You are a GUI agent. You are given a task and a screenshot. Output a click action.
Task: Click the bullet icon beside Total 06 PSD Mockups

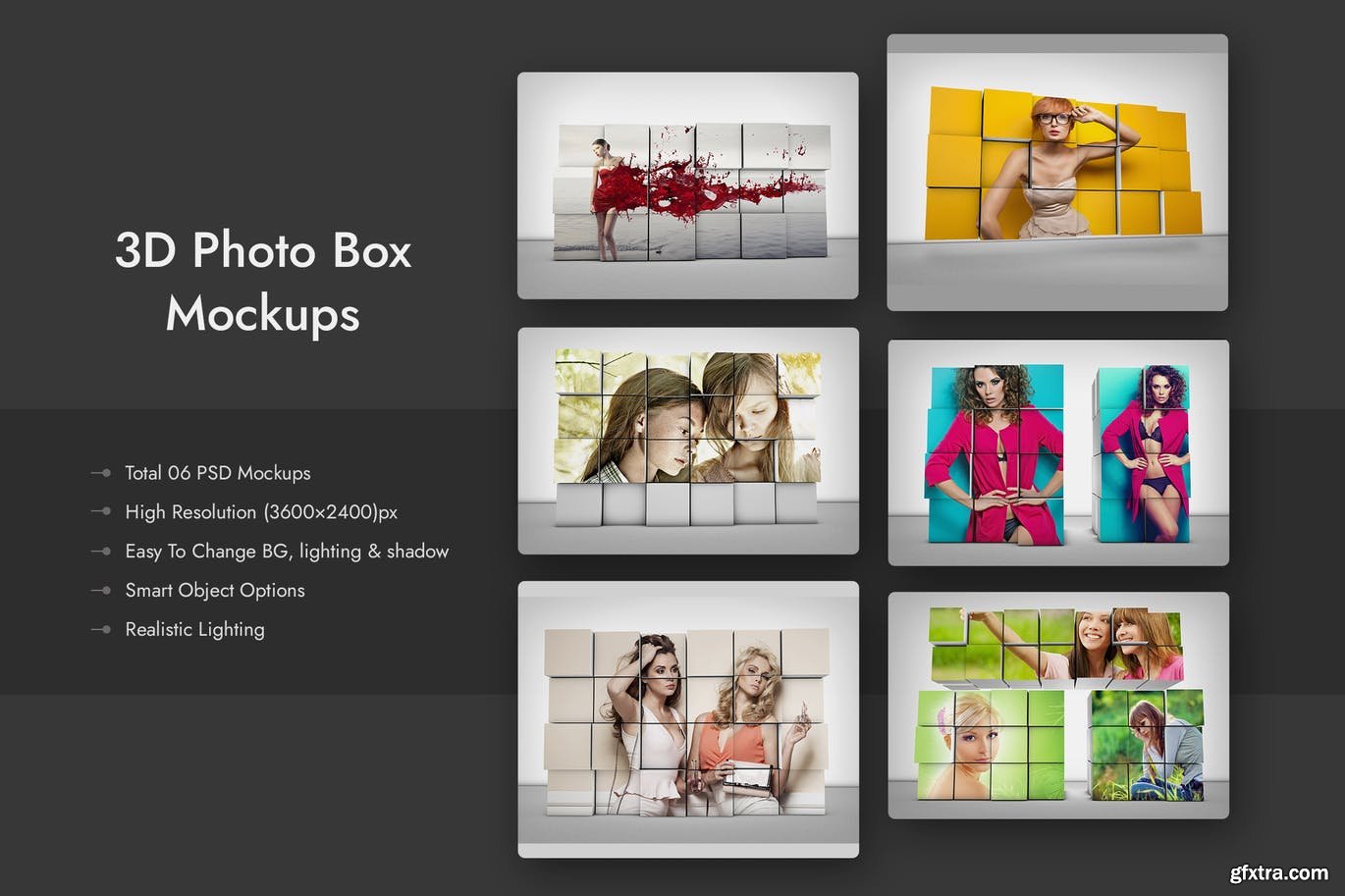pos(101,473)
